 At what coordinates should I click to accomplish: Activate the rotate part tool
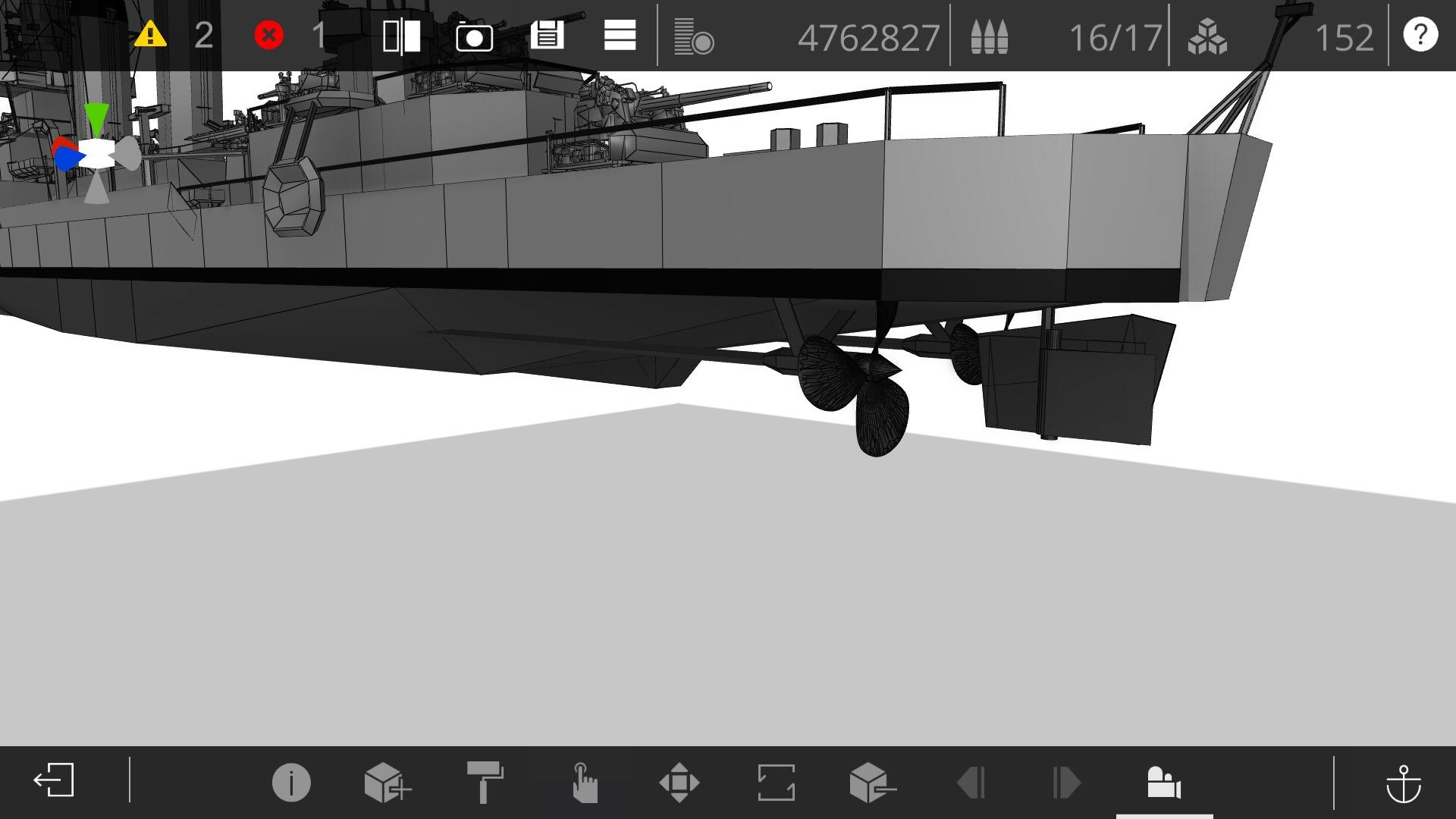click(x=776, y=783)
